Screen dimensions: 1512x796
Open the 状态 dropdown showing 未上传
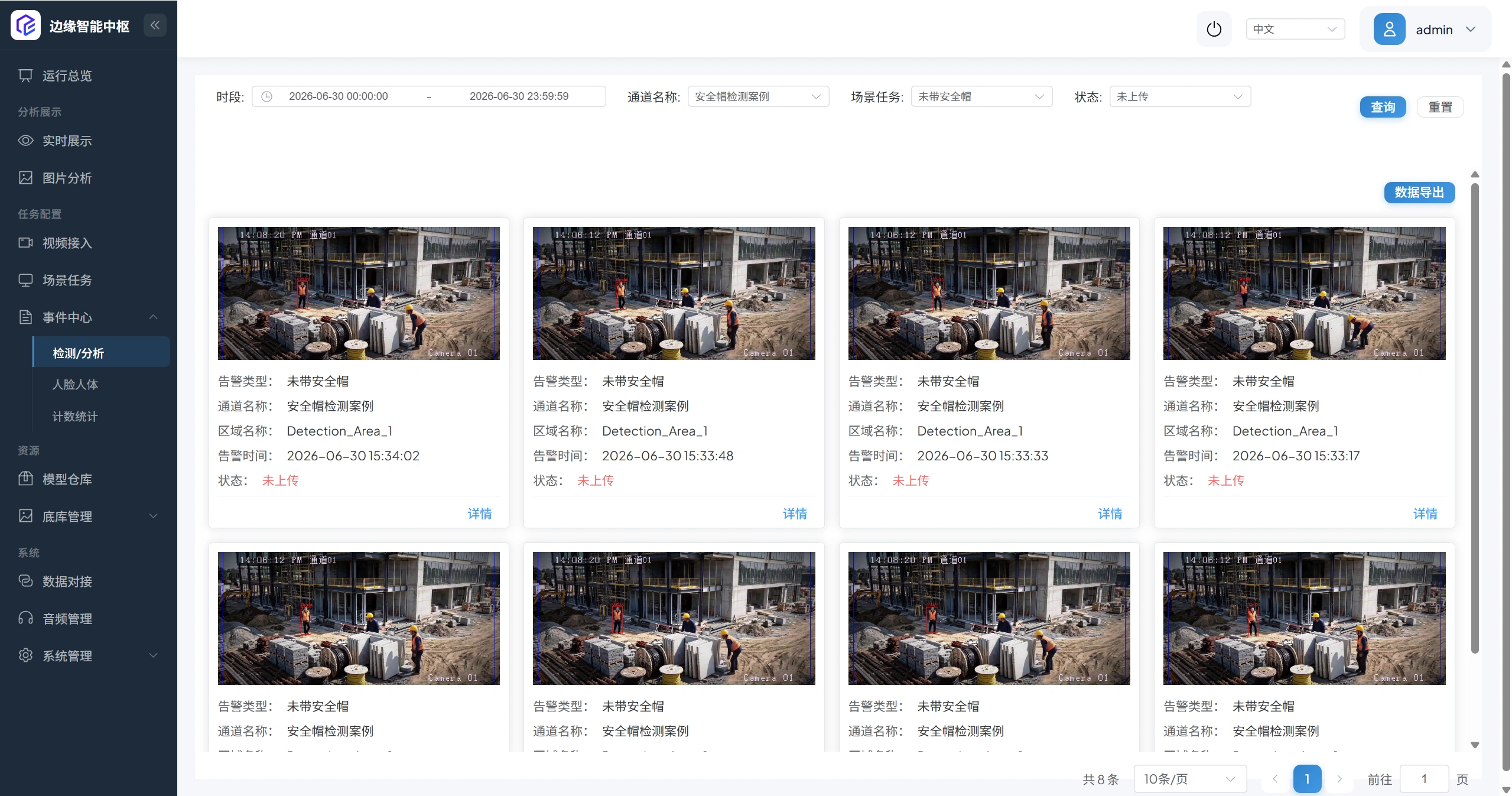coord(1180,96)
